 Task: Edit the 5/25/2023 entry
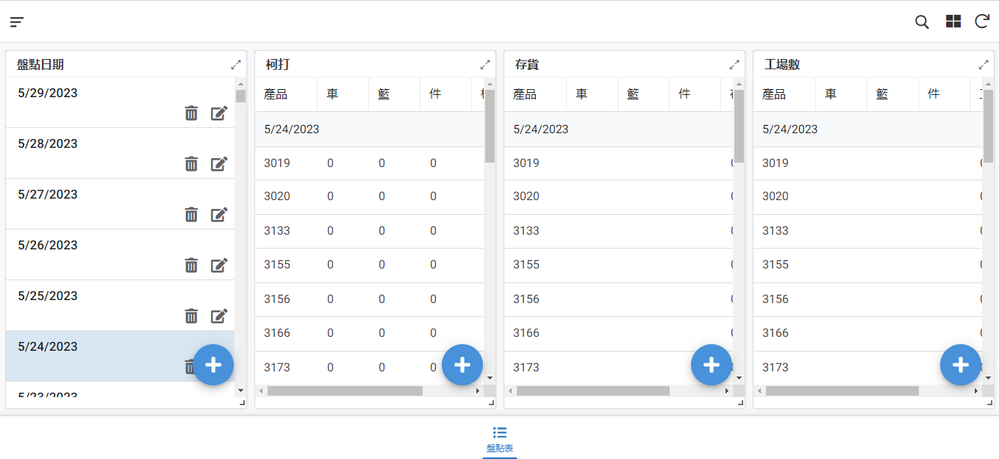[219, 316]
